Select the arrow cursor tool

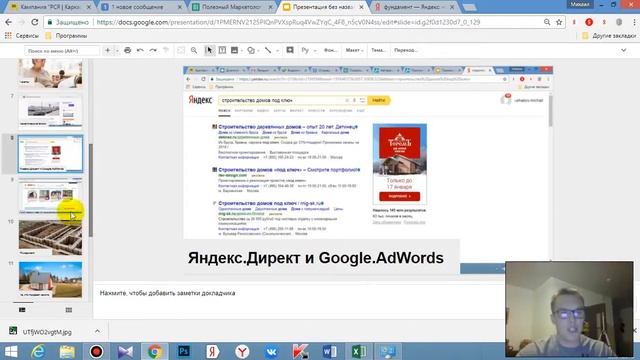point(209,50)
